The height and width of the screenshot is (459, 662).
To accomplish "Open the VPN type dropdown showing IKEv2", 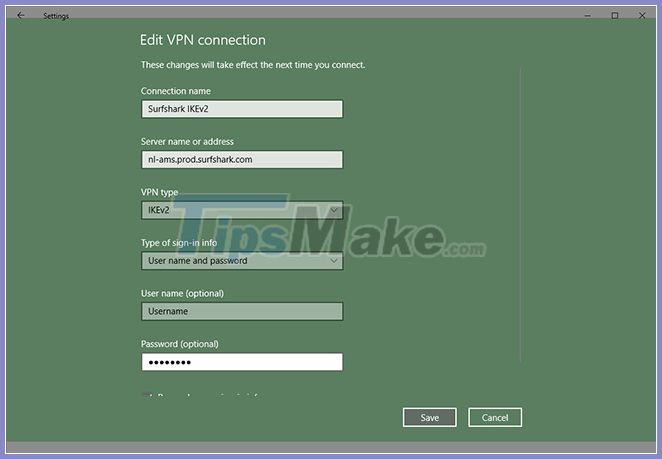I will point(242,210).
